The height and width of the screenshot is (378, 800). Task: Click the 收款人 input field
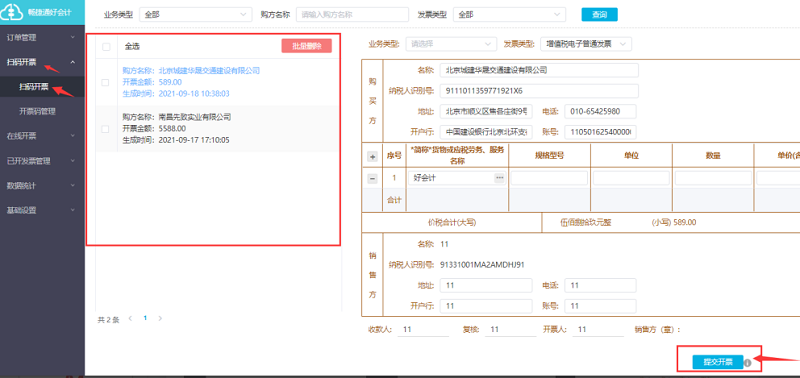423,330
